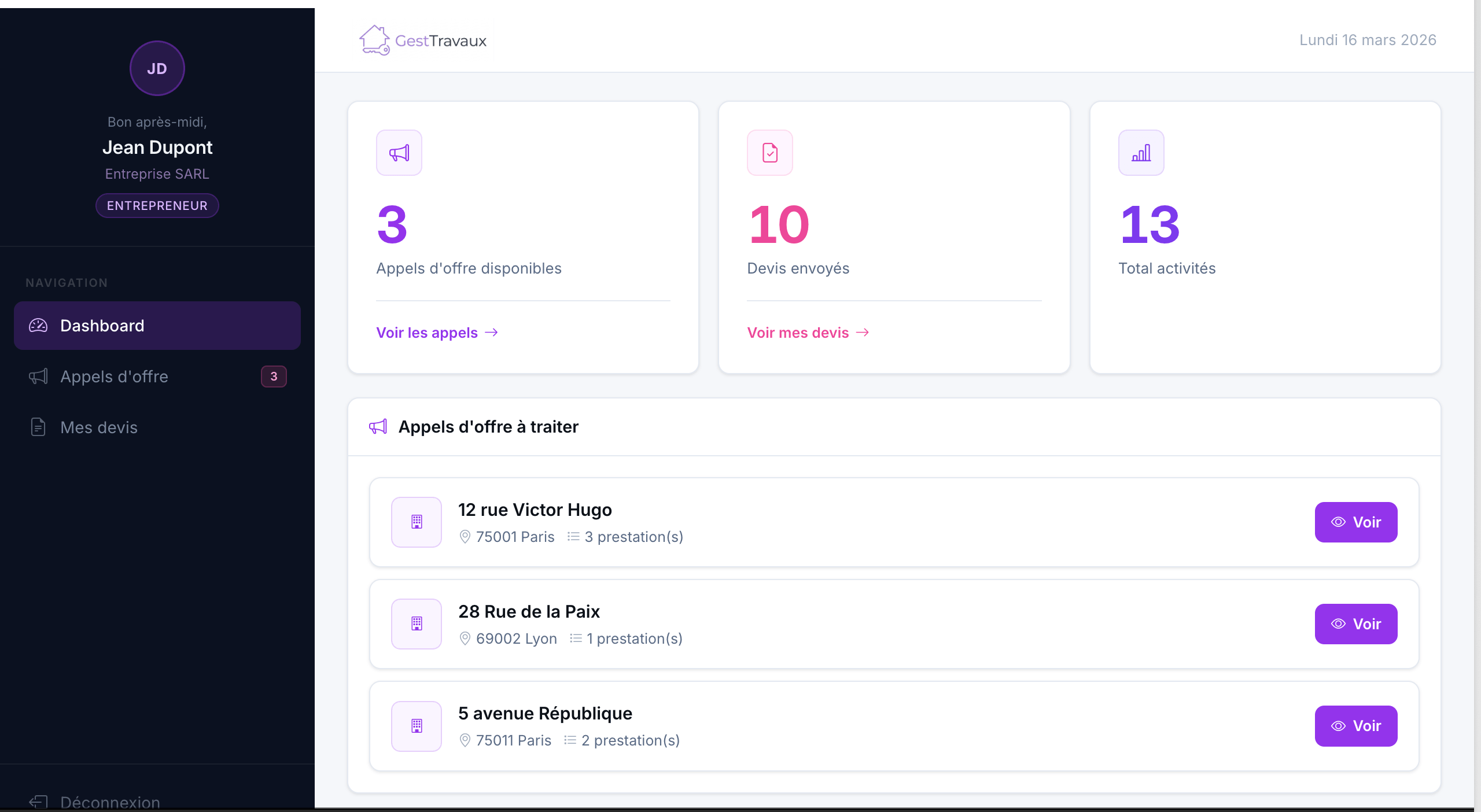The height and width of the screenshot is (812, 1481).
Task: Click the 3 badge next to Appels d'offre
Action: 274,377
